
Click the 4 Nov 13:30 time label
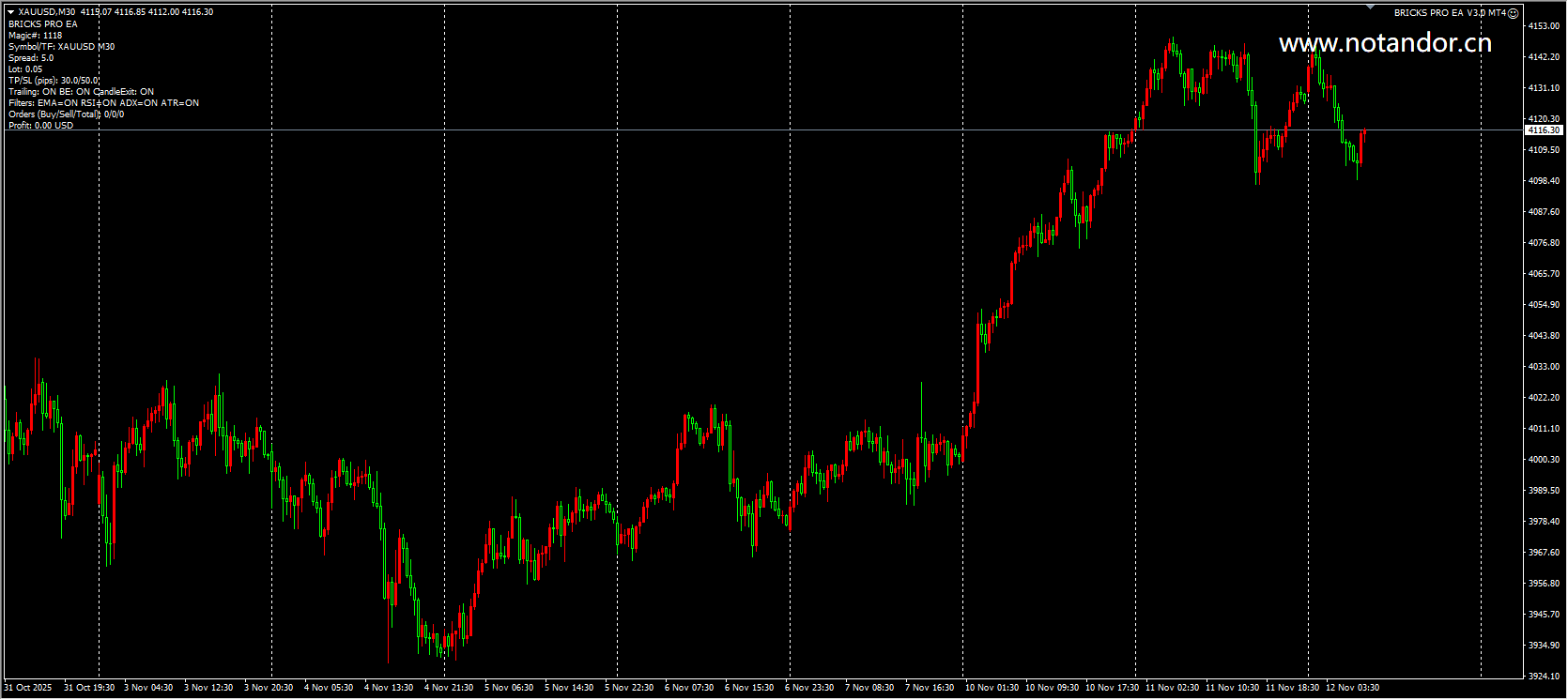tap(389, 688)
